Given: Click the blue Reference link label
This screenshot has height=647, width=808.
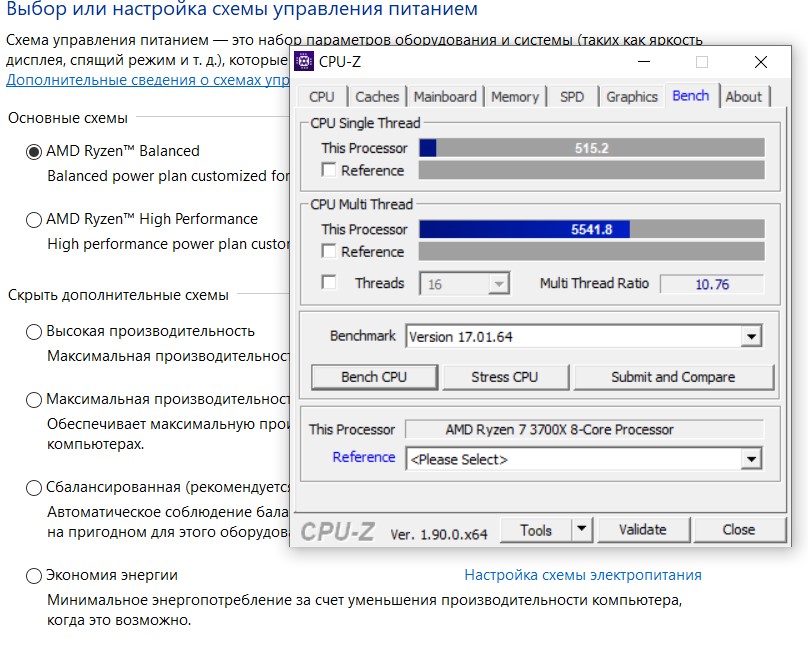Looking at the screenshot, I should click(364, 457).
